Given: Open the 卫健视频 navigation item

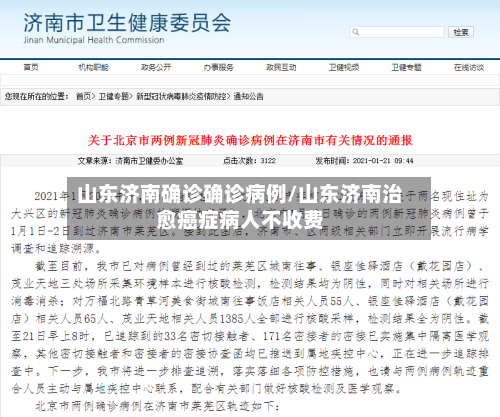Looking at the screenshot, I should pos(344,67).
